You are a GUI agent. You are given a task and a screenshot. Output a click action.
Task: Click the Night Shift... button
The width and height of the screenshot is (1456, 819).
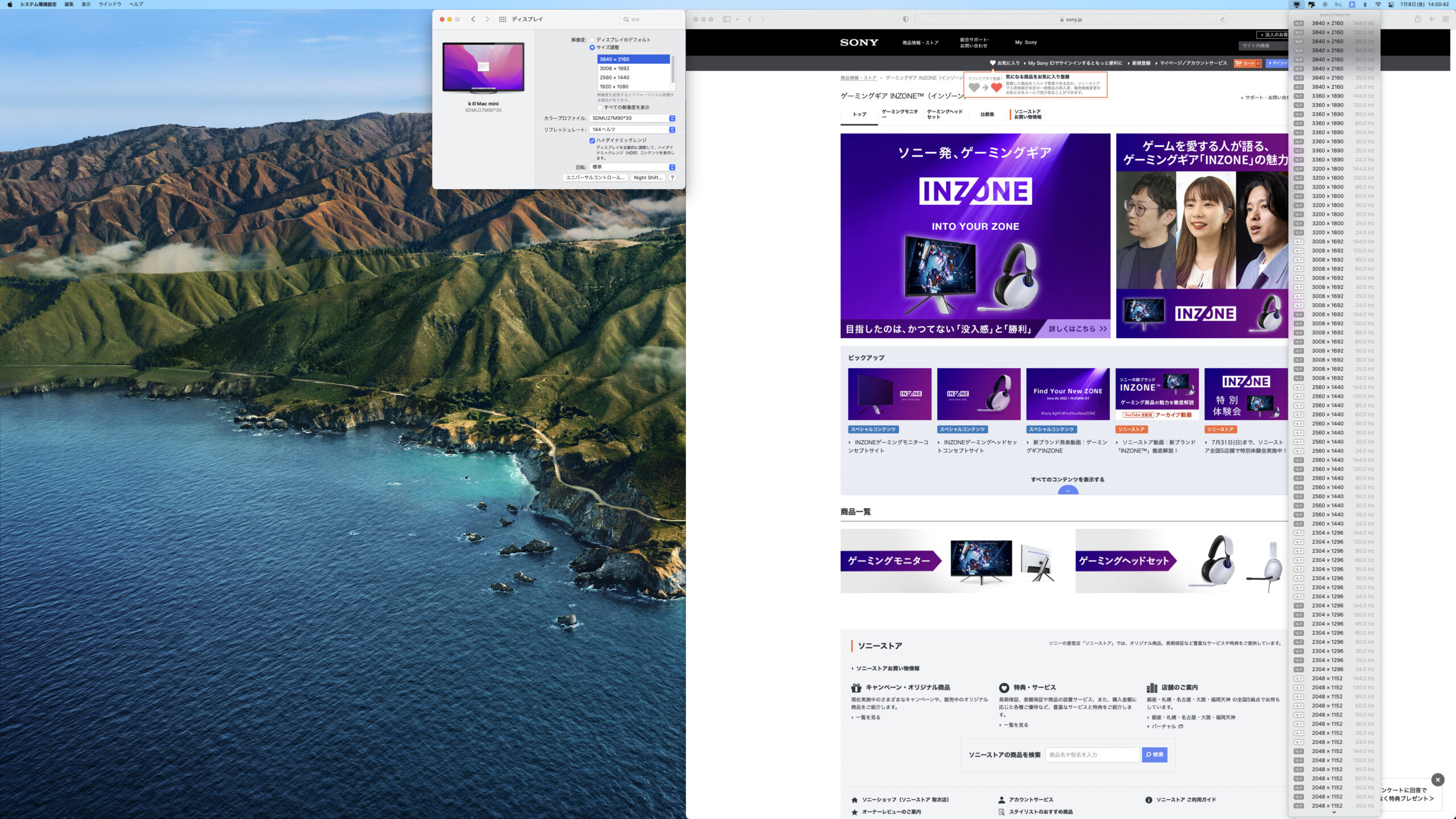[647, 178]
